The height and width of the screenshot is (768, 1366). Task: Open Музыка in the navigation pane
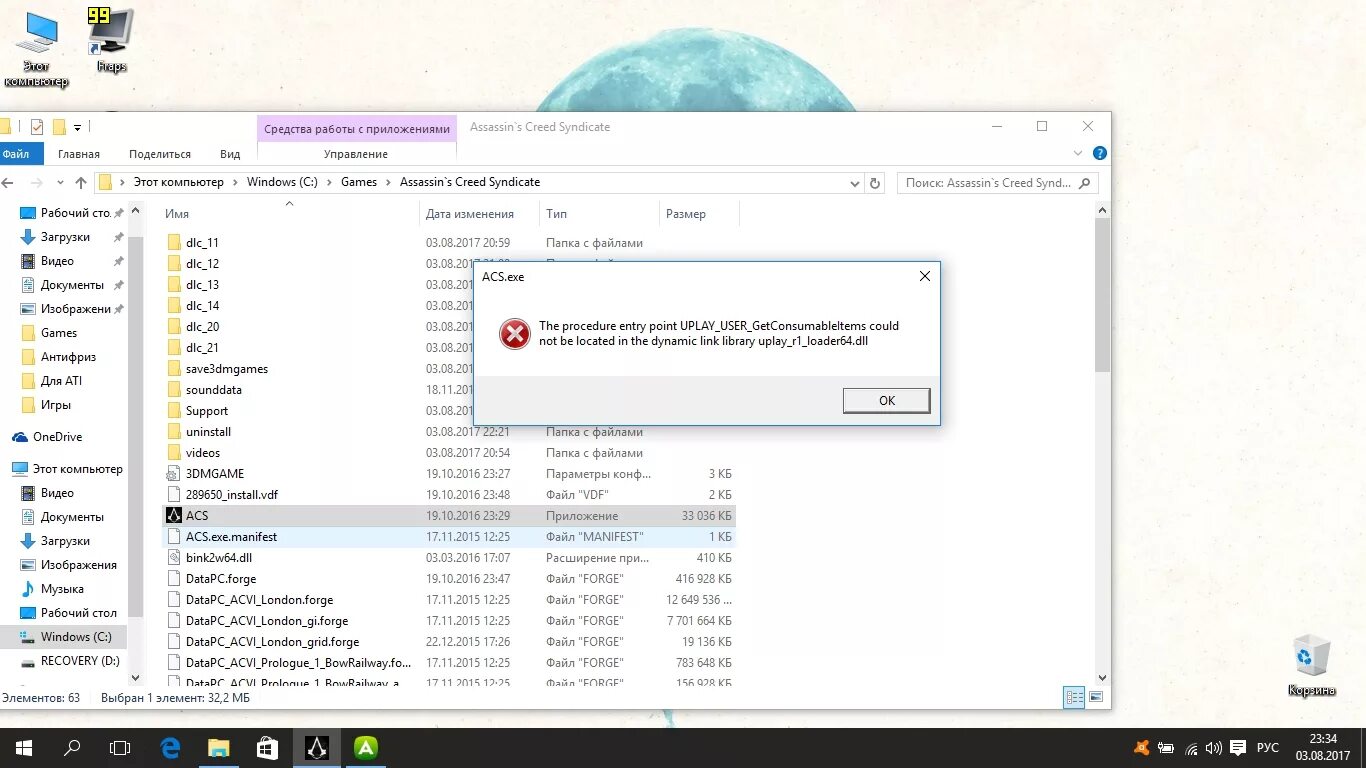[x=62, y=589]
